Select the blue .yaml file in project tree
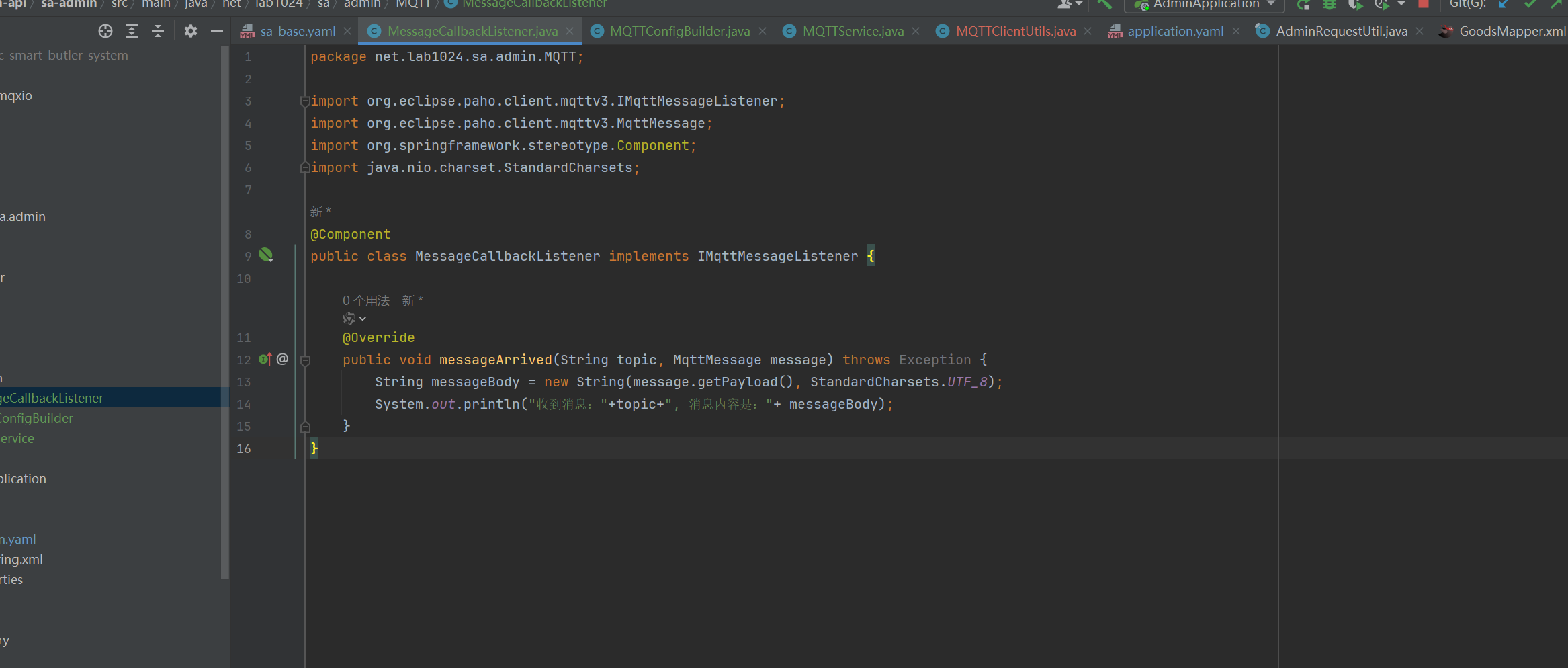Image resolution: width=1568 pixels, height=668 pixels. pyautogui.click(x=18, y=539)
